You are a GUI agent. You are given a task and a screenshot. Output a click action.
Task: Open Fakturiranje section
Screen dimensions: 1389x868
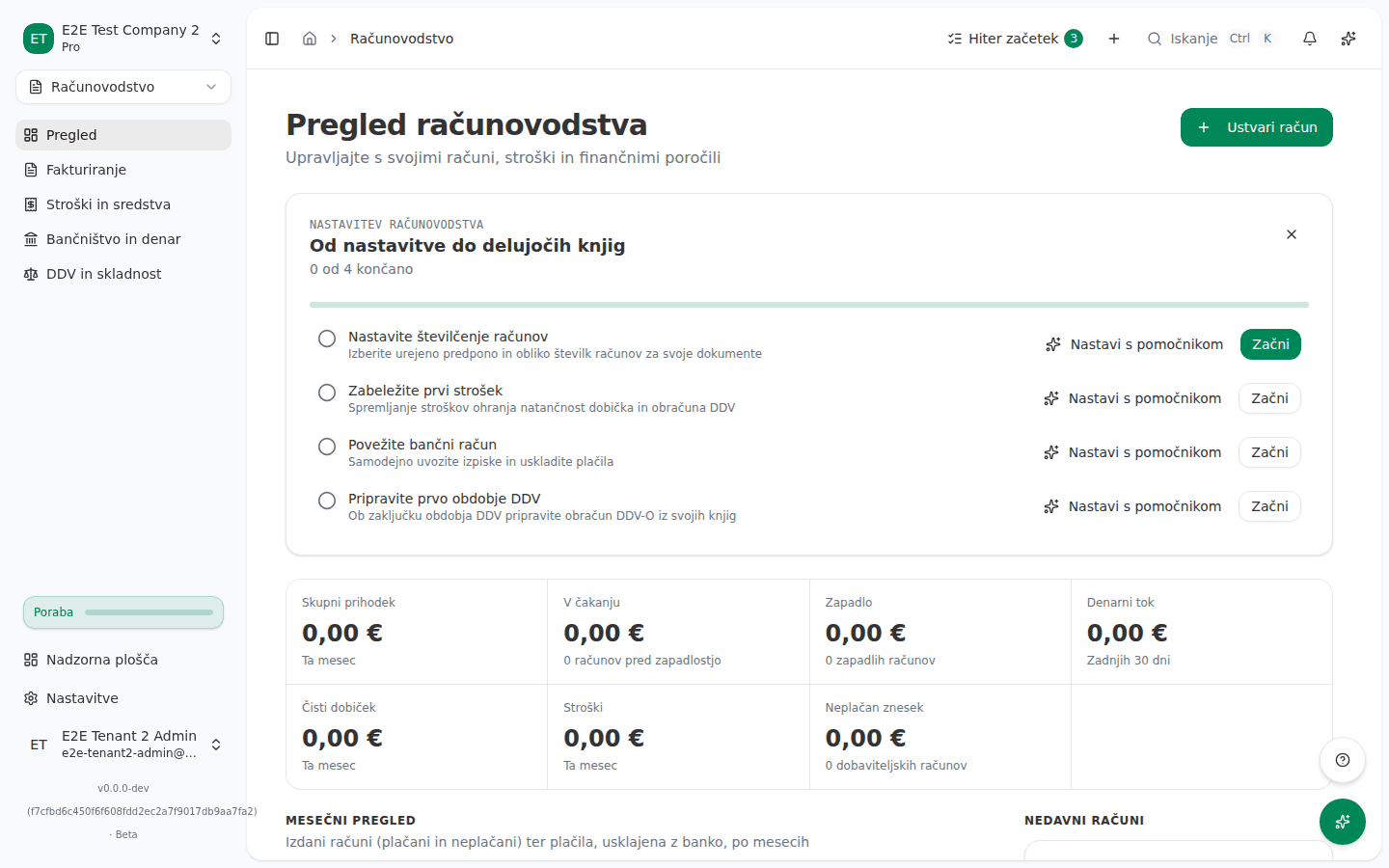point(123,170)
